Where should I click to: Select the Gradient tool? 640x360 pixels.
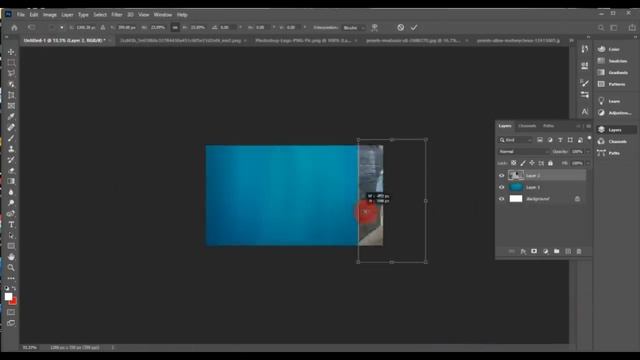point(11,181)
